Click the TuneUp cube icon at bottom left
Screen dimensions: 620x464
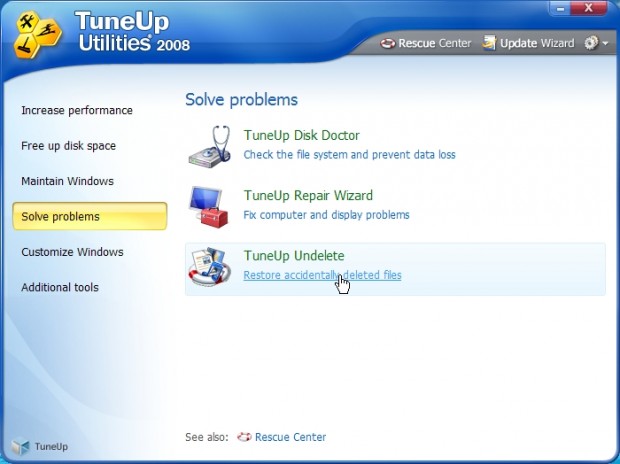coord(20,447)
